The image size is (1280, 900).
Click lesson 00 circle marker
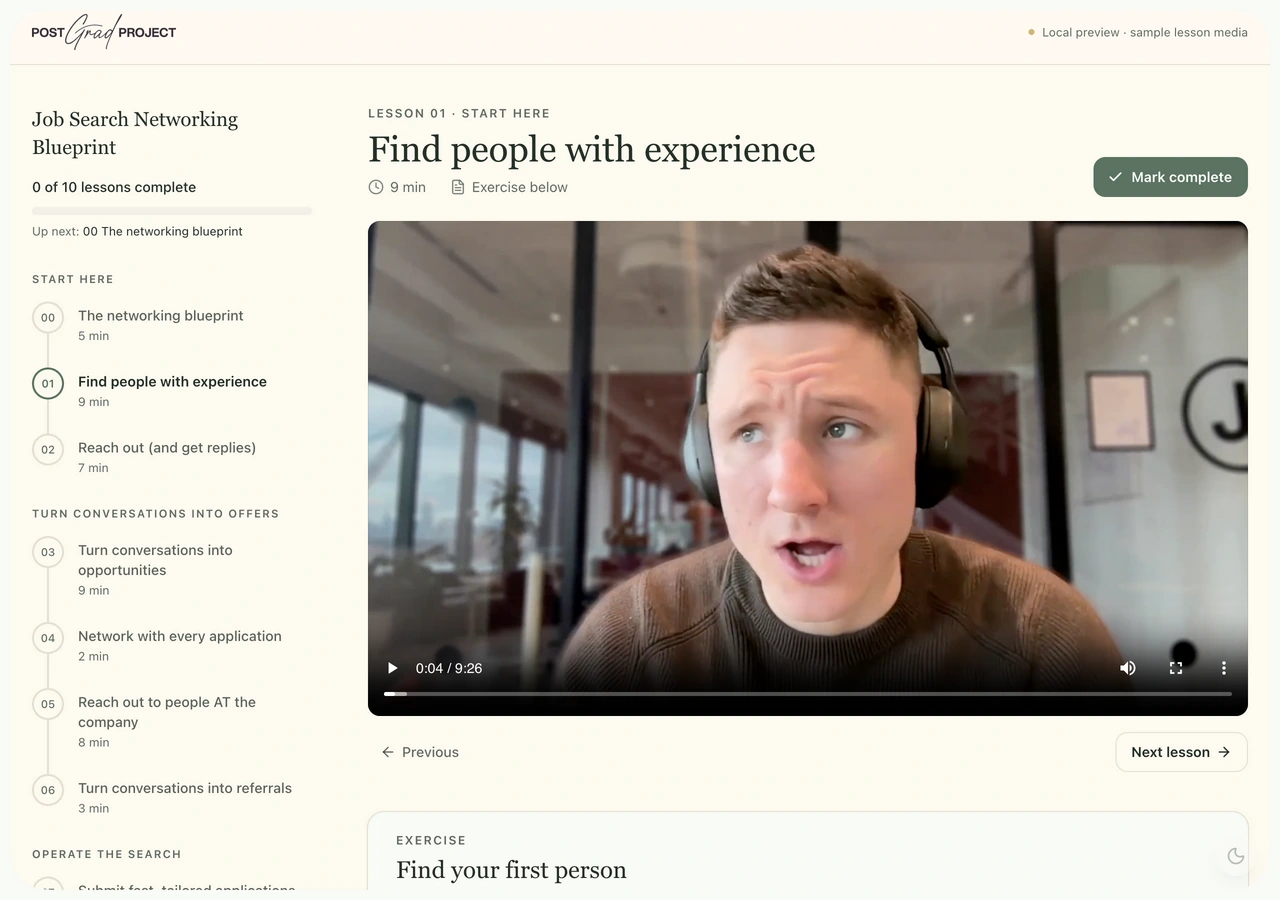[x=48, y=318]
